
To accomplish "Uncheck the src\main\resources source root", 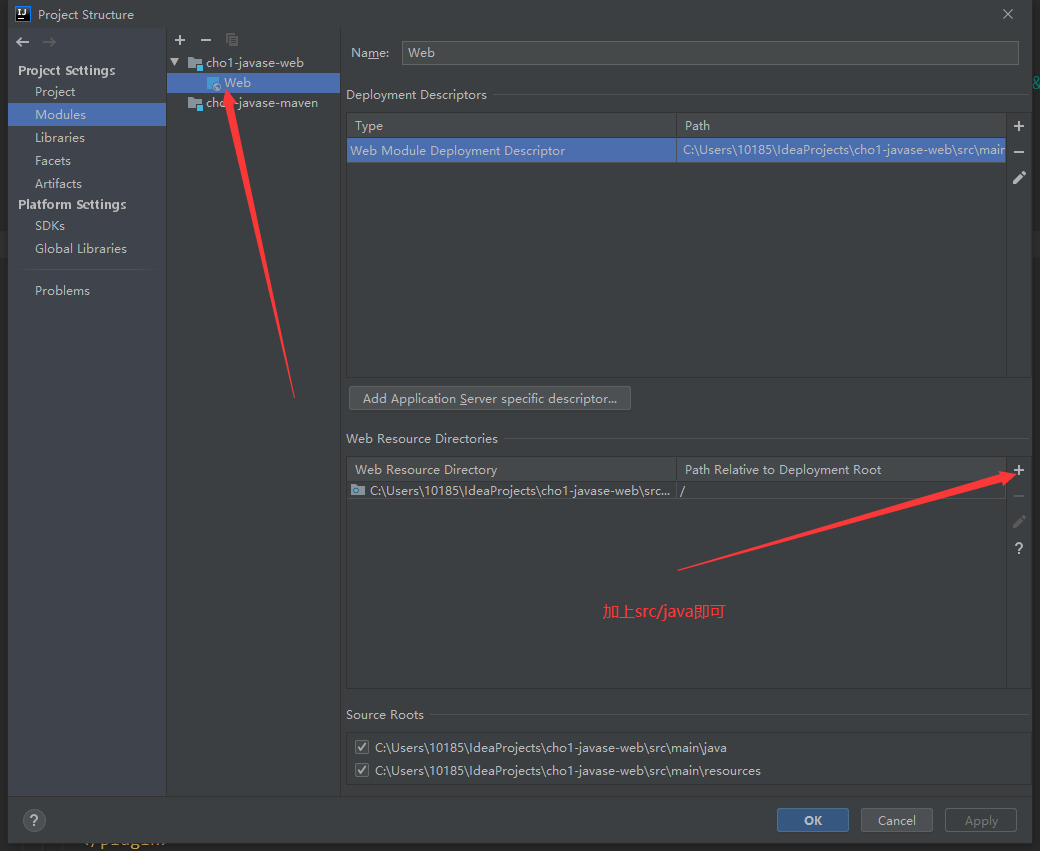I will (x=362, y=771).
